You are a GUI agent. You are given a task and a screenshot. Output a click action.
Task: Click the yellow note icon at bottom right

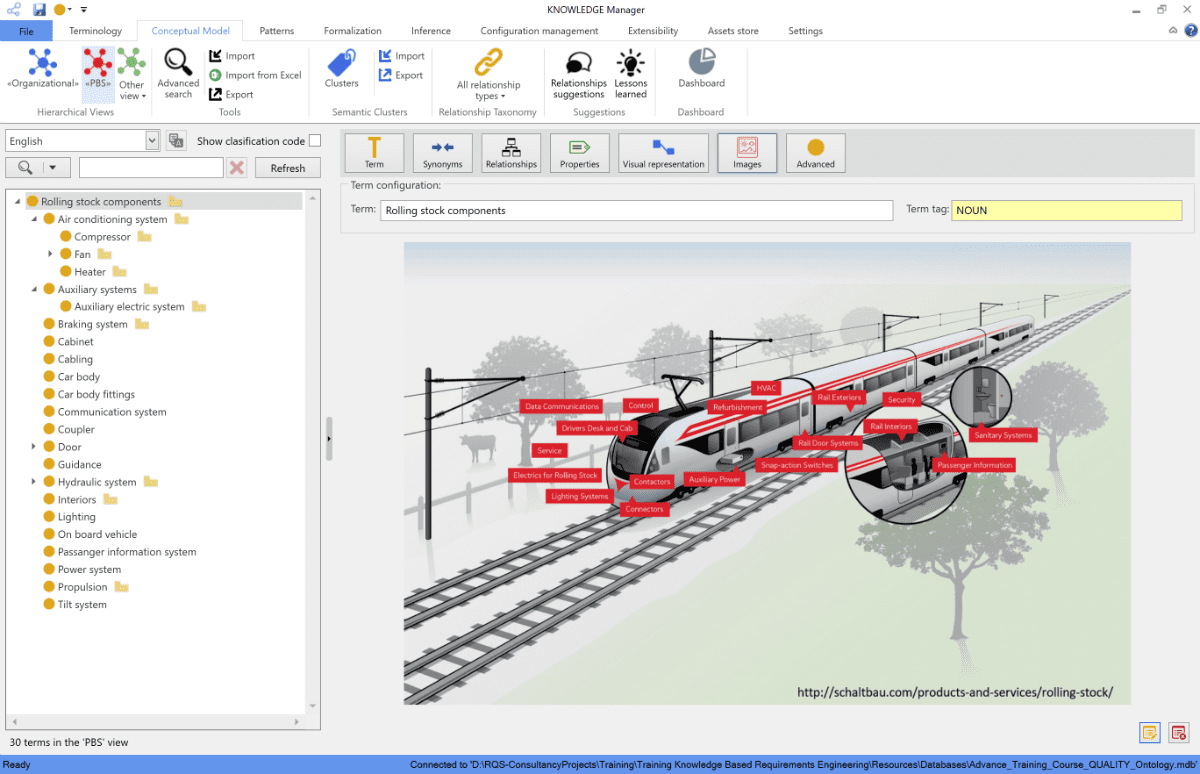click(x=1150, y=733)
